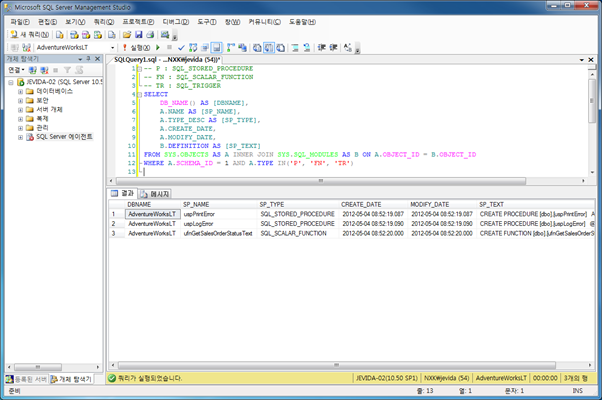This screenshot has width=602, height=400.
Task: Open the 파일 (File) menu
Action: 20,22
